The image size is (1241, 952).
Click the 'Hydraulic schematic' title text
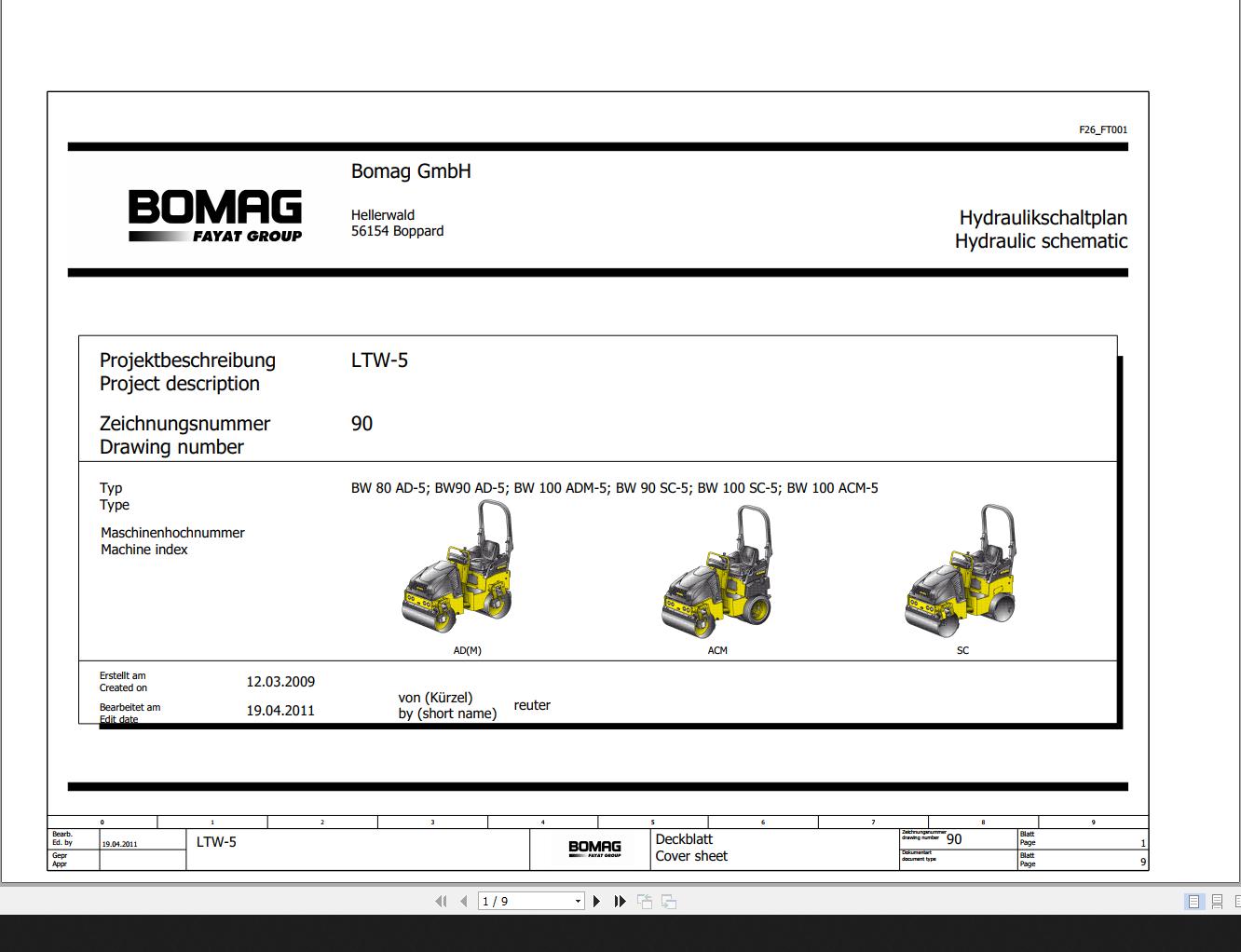(x=1041, y=241)
